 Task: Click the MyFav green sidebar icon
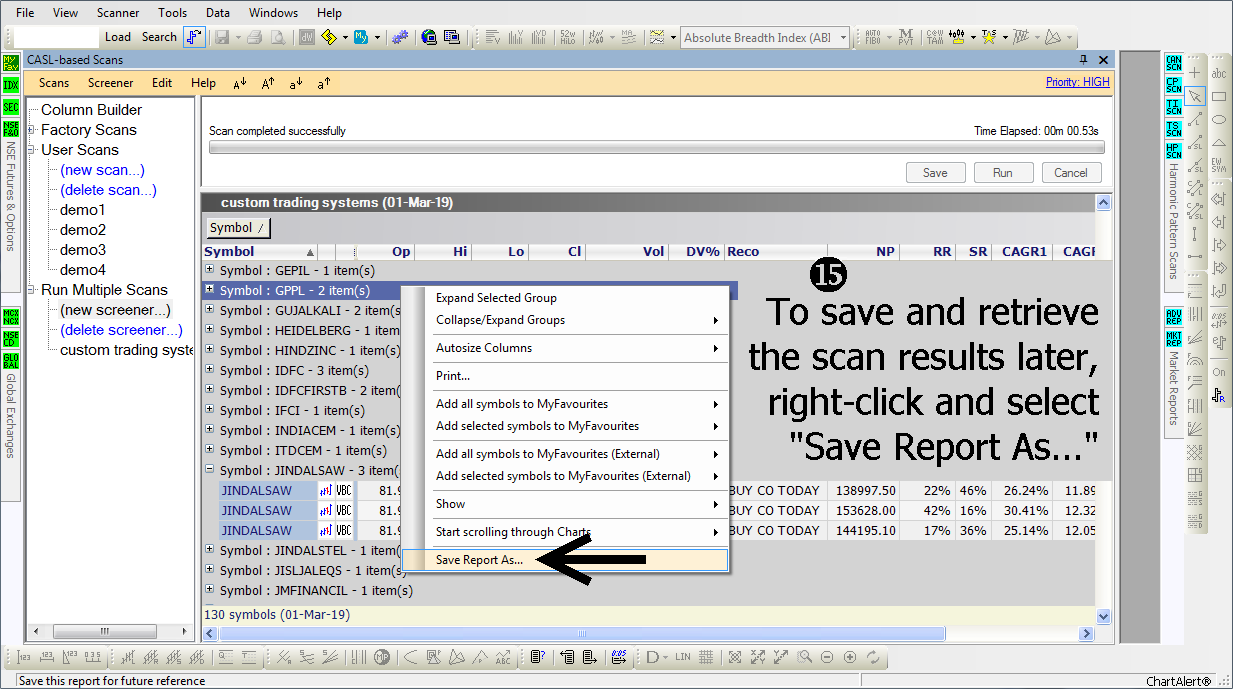click(x=11, y=63)
